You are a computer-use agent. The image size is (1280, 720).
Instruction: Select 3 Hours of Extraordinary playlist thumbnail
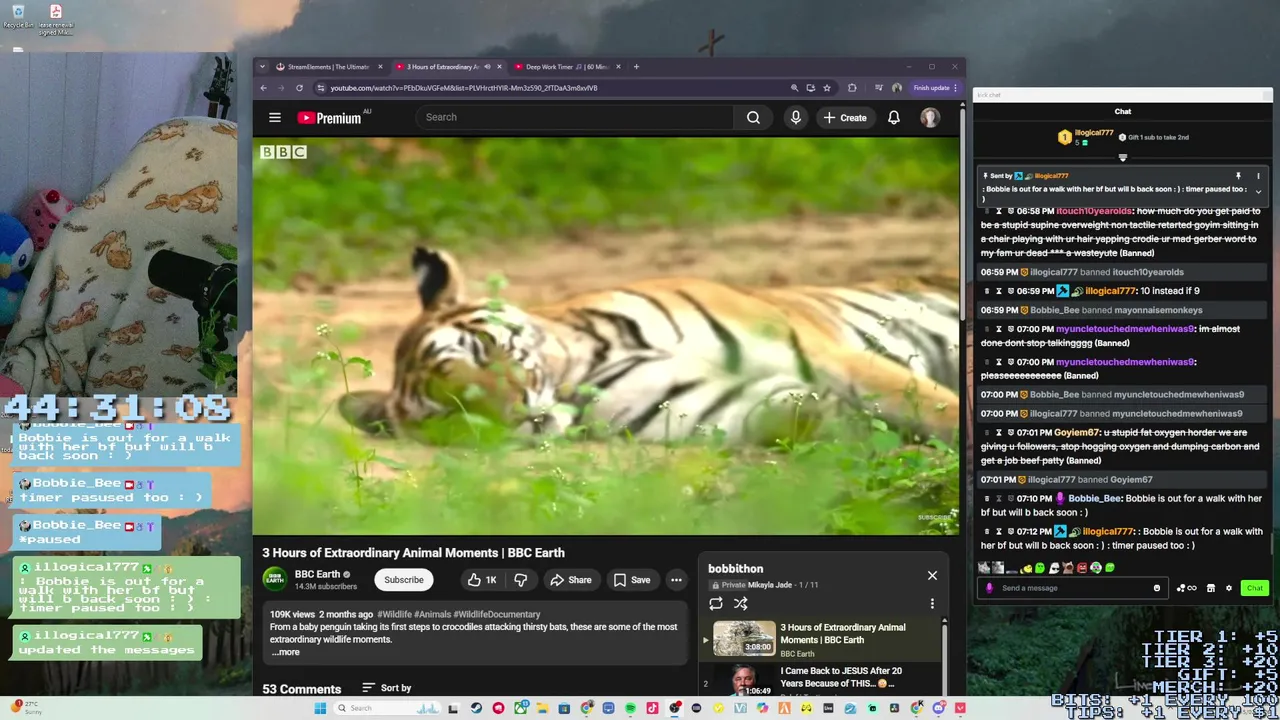click(744, 638)
